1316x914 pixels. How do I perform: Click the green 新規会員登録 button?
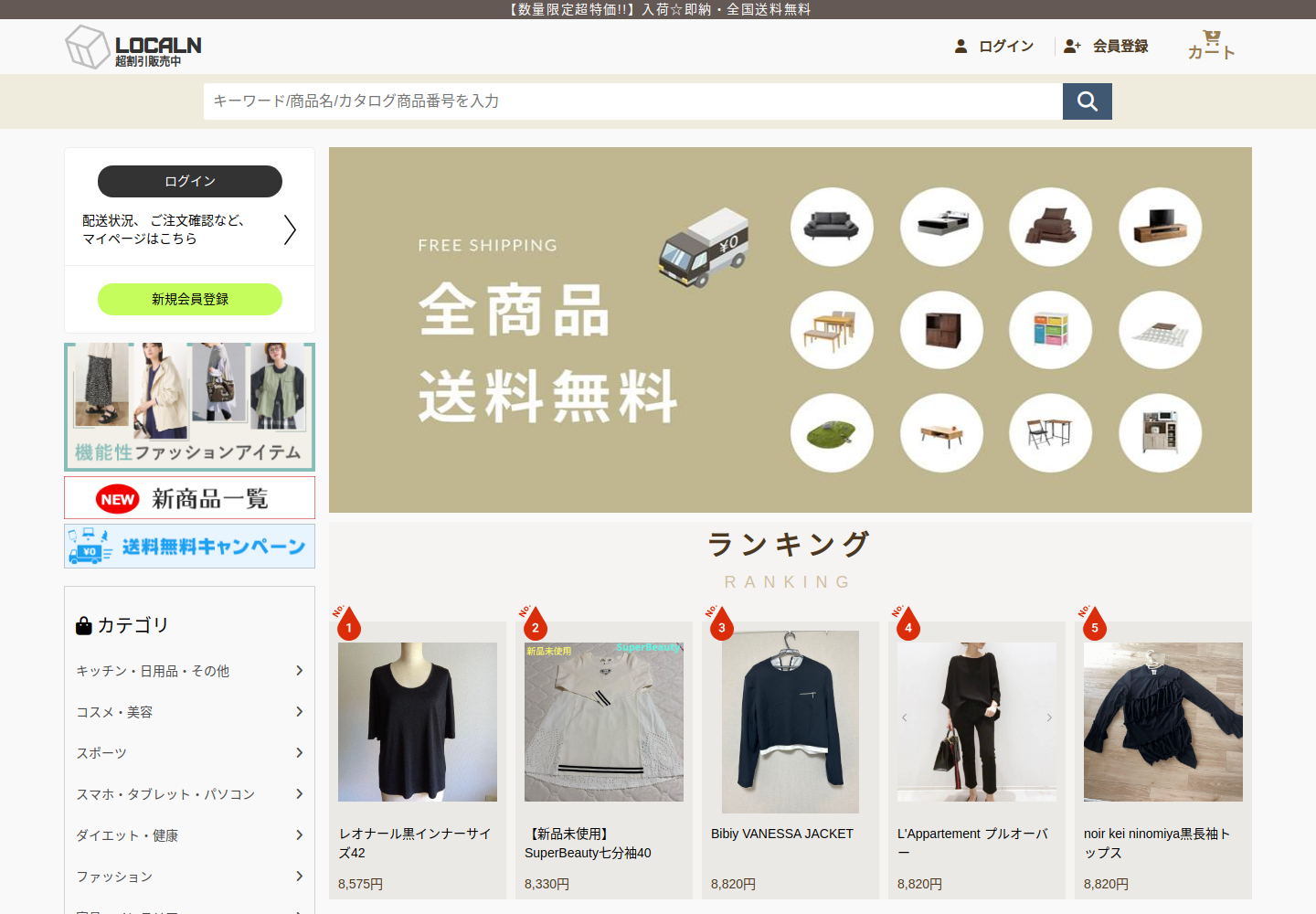[190, 299]
